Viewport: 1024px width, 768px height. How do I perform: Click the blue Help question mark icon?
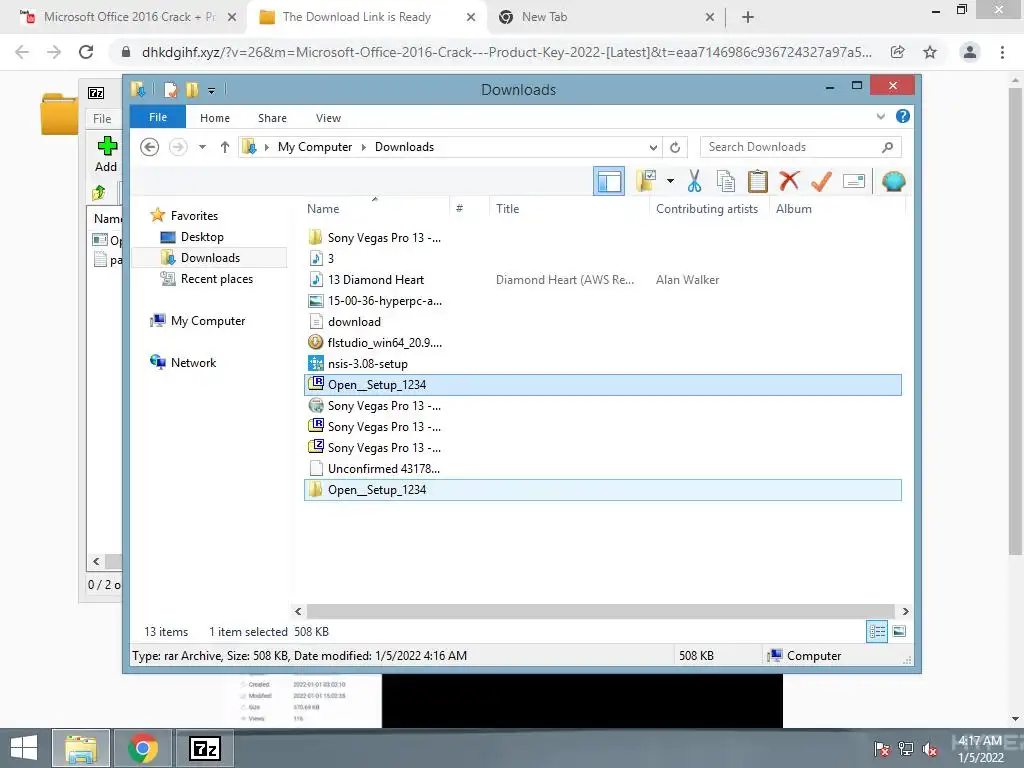coord(903,116)
